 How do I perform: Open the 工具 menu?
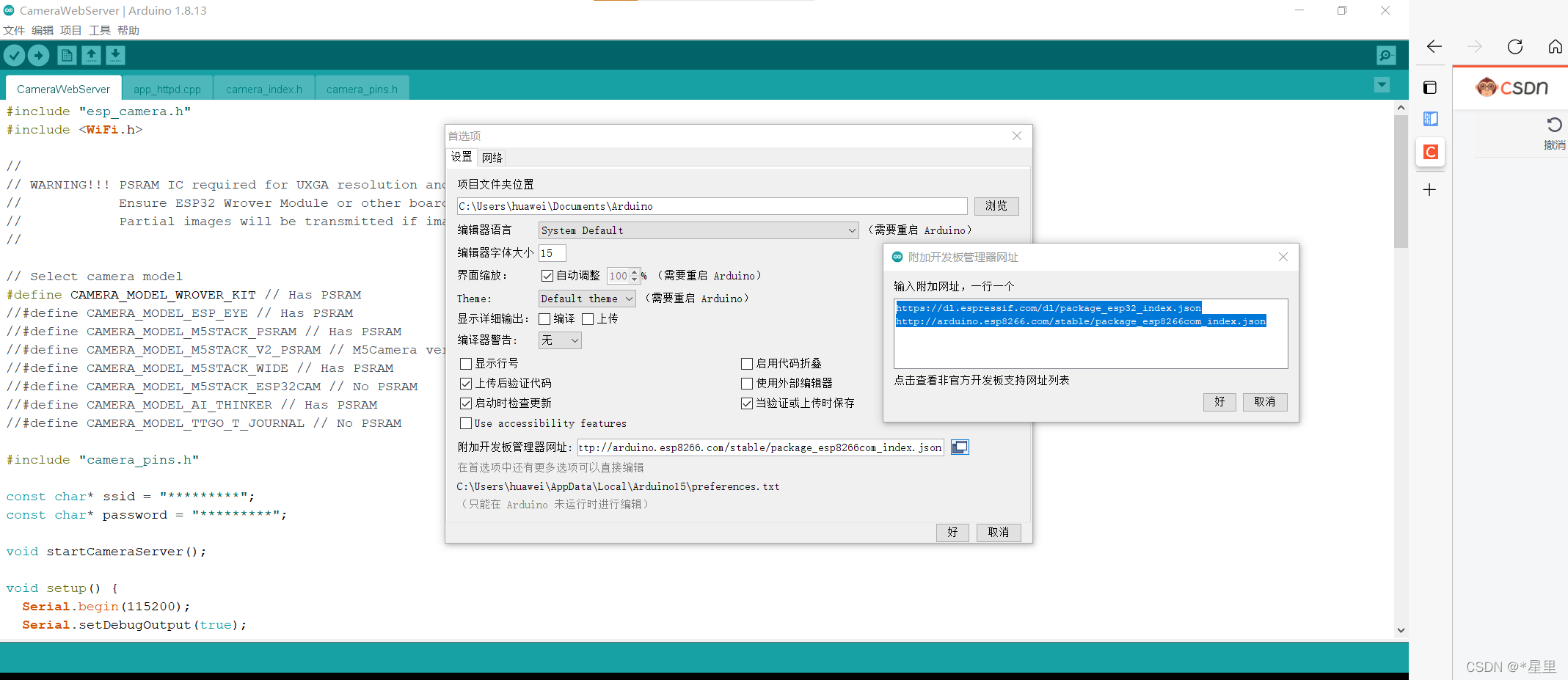pos(100,30)
